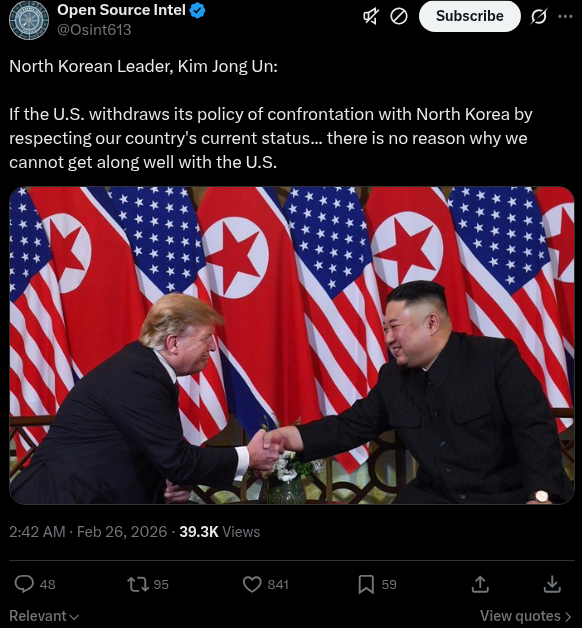The height and width of the screenshot is (628, 582).
Task: Open the @Osint613 handle link
Action: (94, 30)
